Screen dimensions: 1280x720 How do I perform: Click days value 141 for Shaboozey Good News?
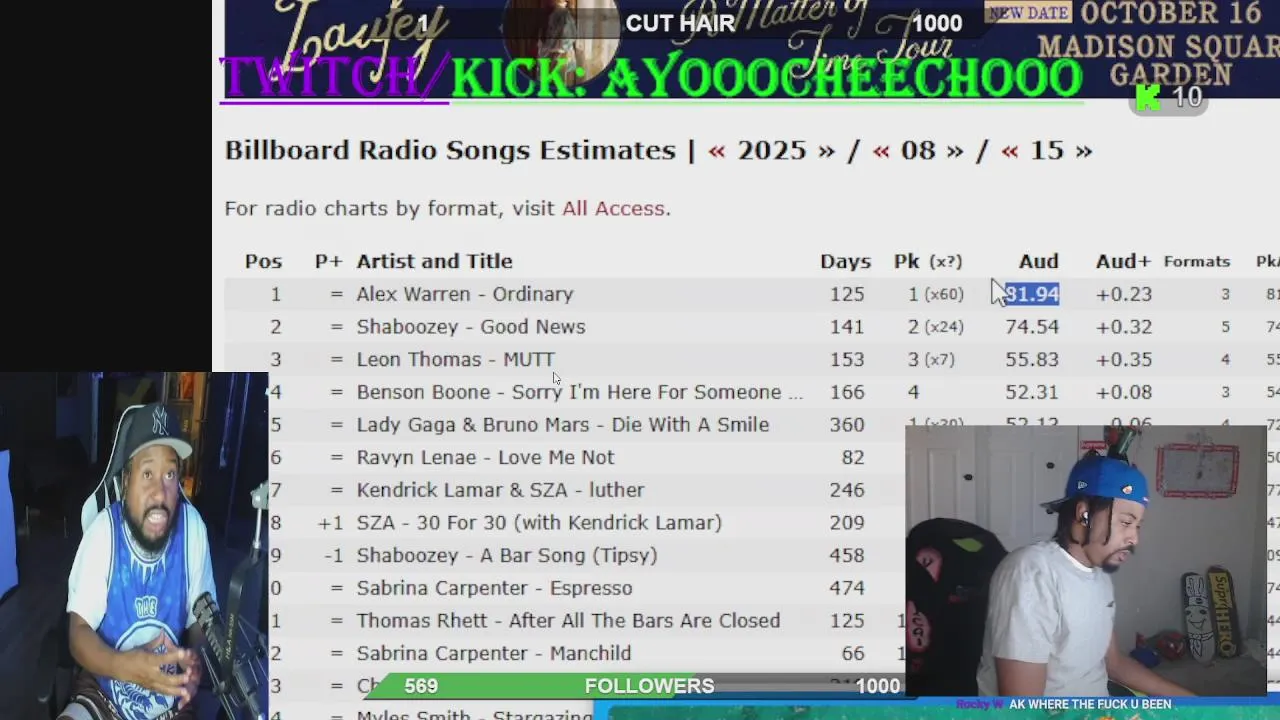pyautogui.click(x=847, y=326)
